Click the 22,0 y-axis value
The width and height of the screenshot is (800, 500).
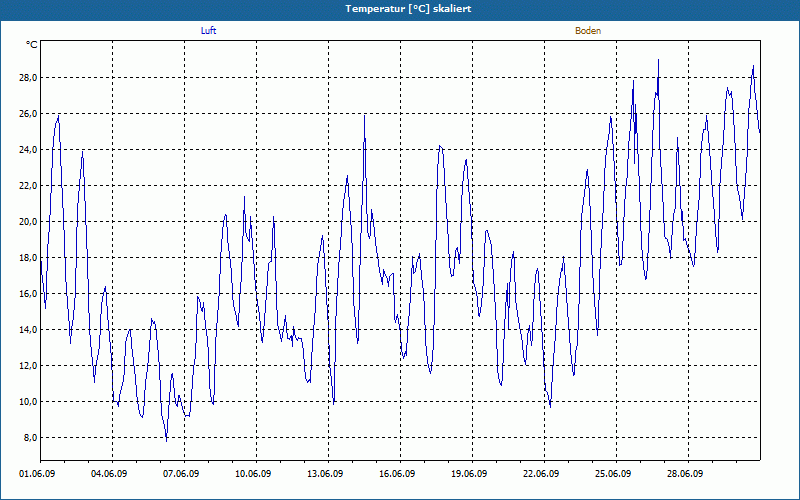(x=28, y=186)
